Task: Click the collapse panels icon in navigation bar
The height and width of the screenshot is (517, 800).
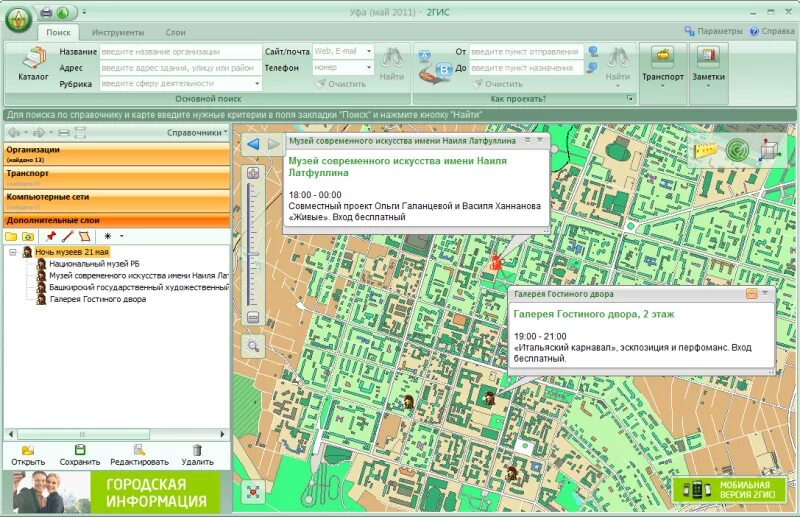Action: [64, 133]
